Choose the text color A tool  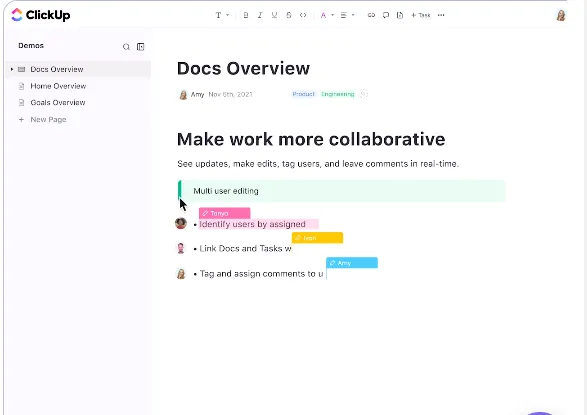323,15
